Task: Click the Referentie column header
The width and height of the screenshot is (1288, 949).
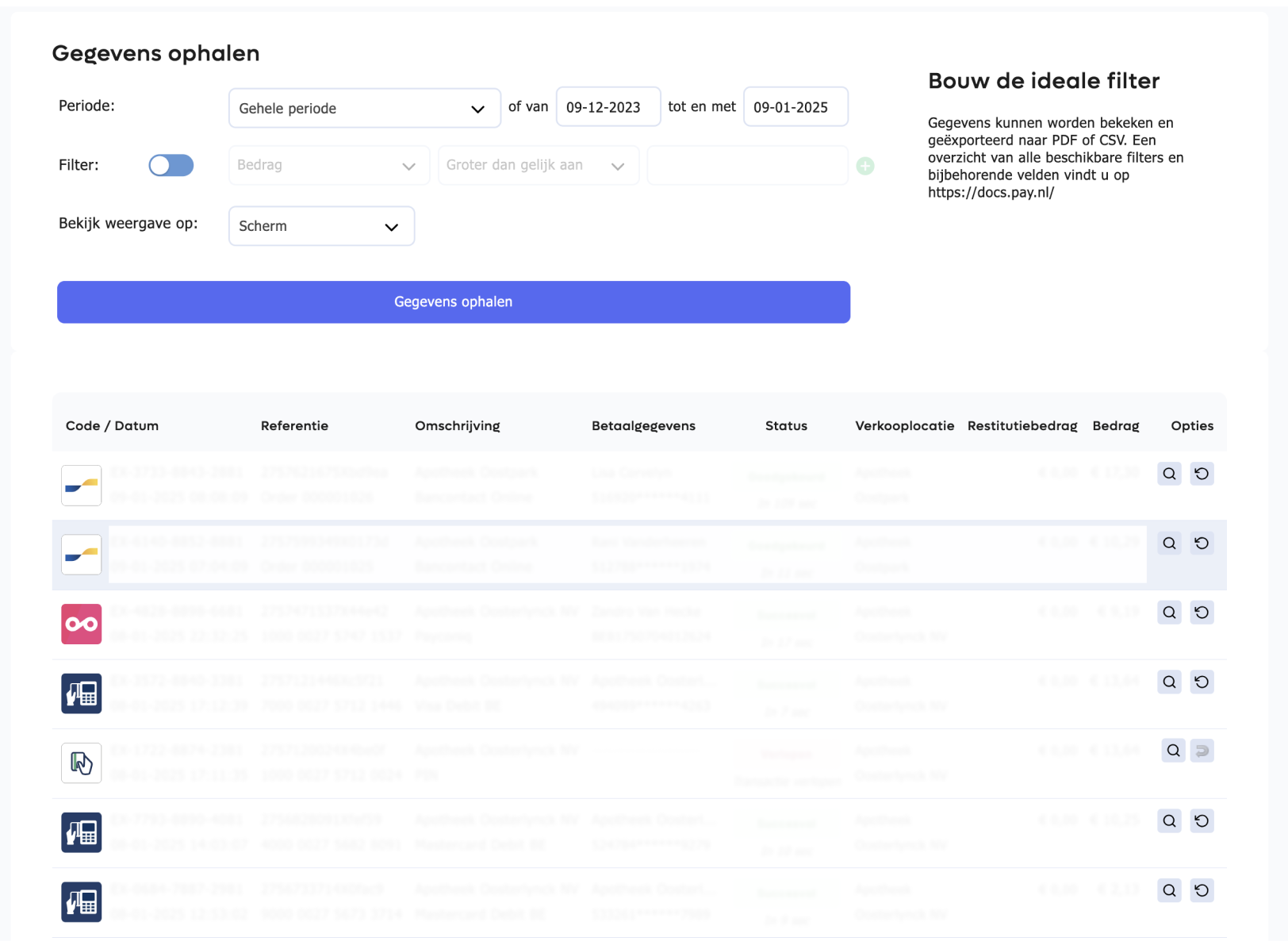Action: click(294, 426)
